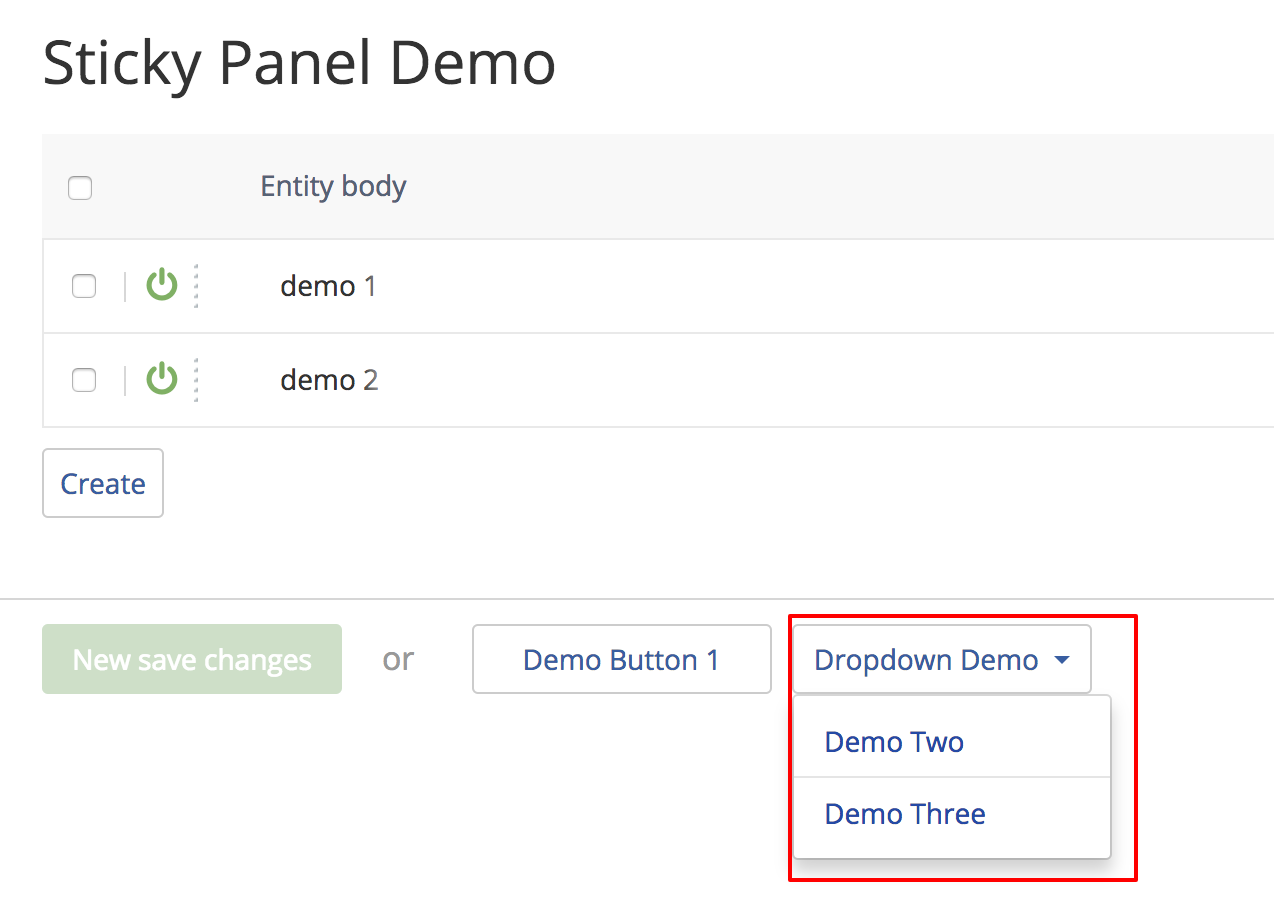The image size is (1274, 900).
Task: Click the green power icon for demo 2
Action: (161, 380)
